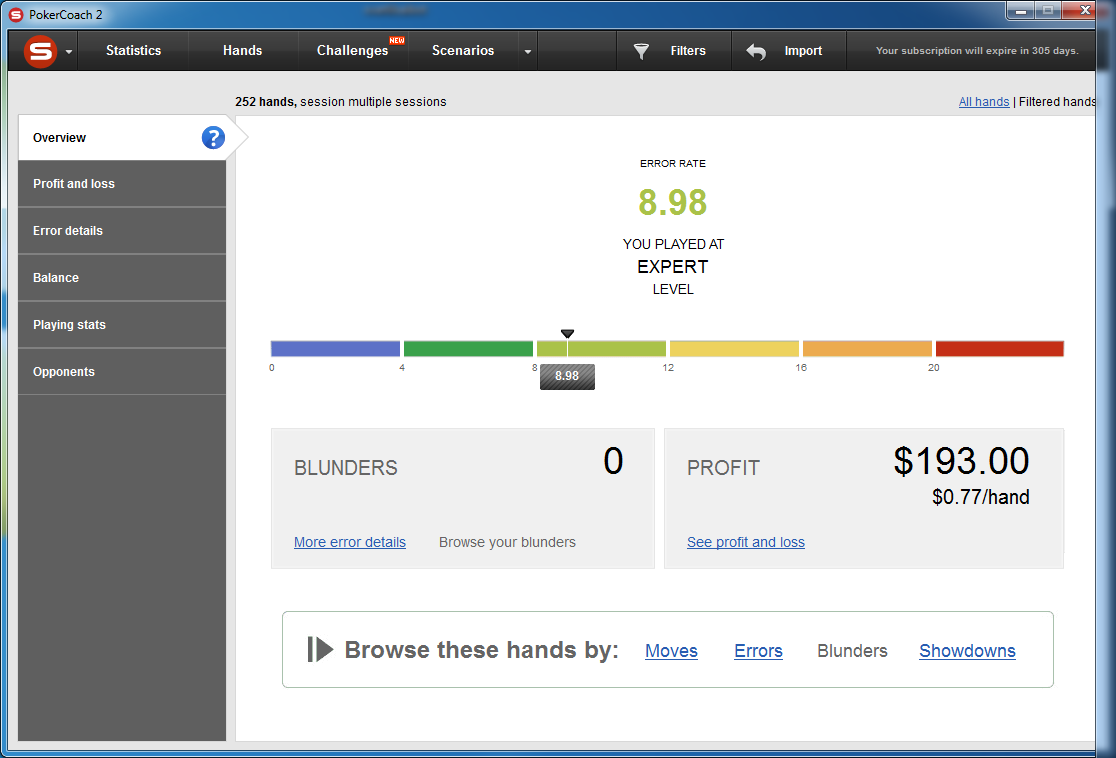Image resolution: width=1116 pixels, height=758 pixels.
Task: Browse hands by Showdowns link
Action: click(x=967, y=651)
